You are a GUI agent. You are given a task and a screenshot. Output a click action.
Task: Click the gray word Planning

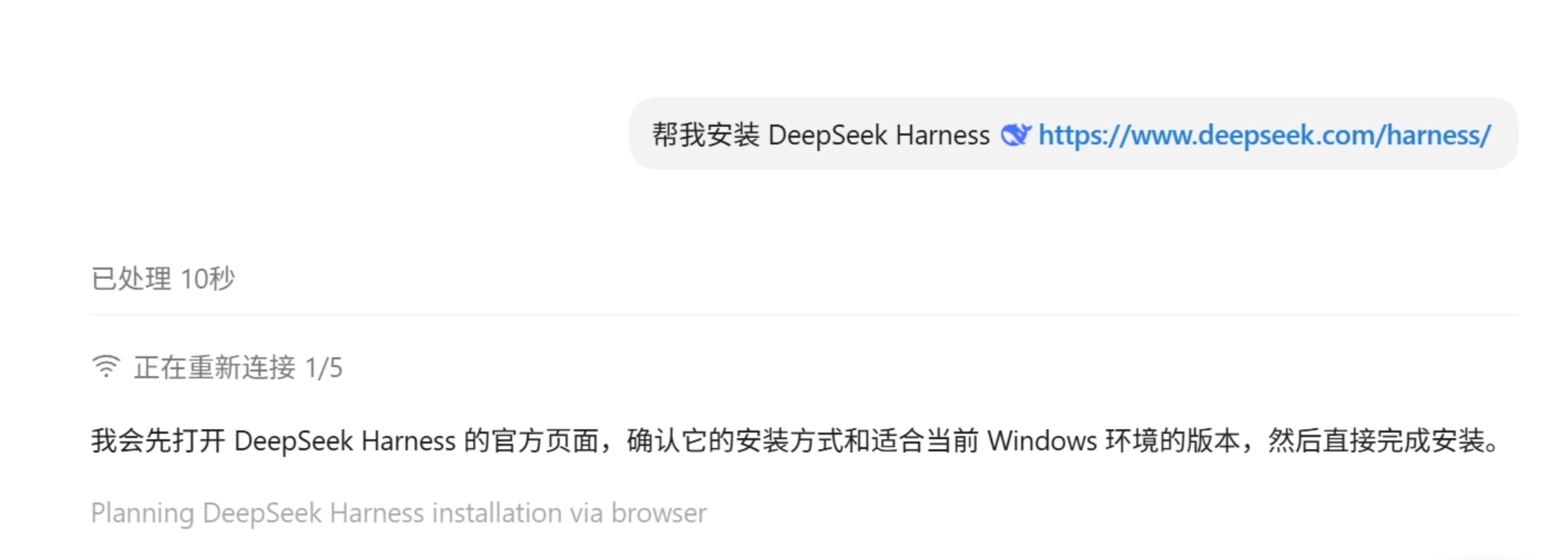tap(142, 513)
